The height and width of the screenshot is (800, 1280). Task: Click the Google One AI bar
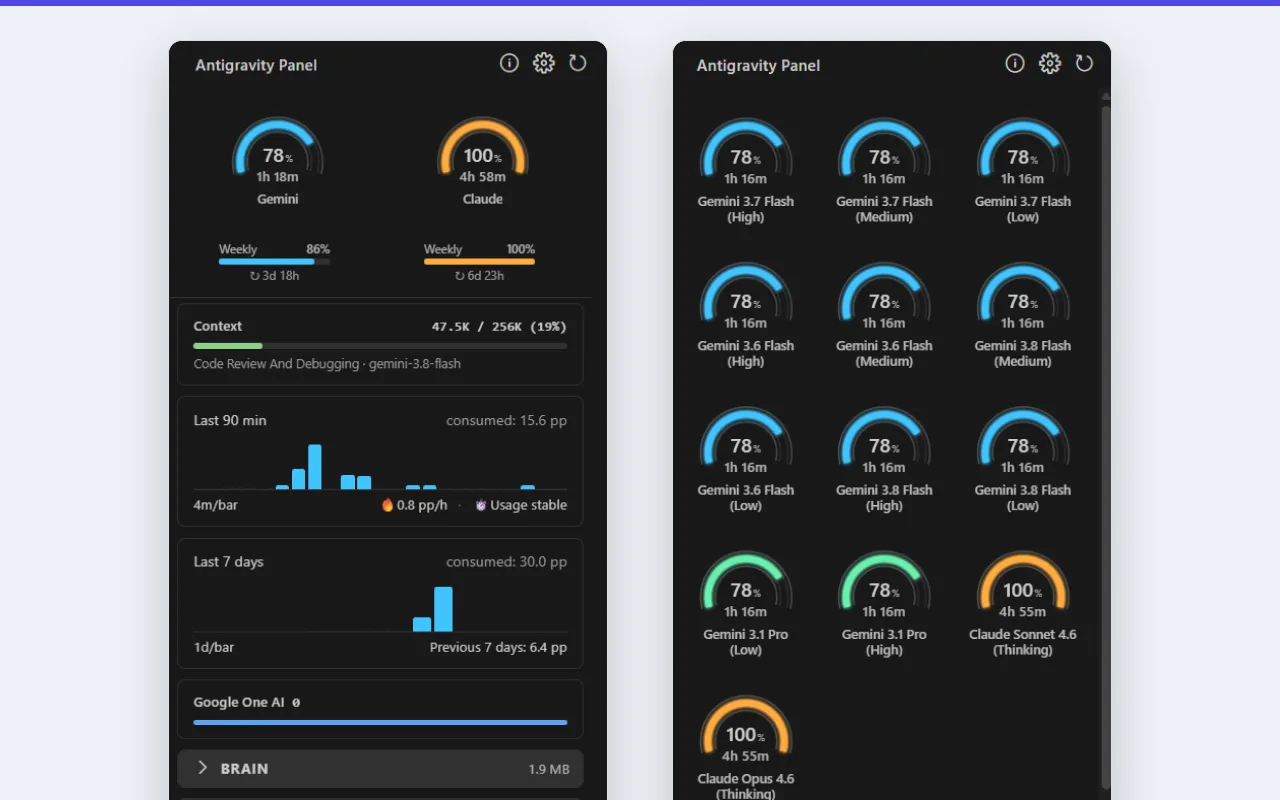380,722
